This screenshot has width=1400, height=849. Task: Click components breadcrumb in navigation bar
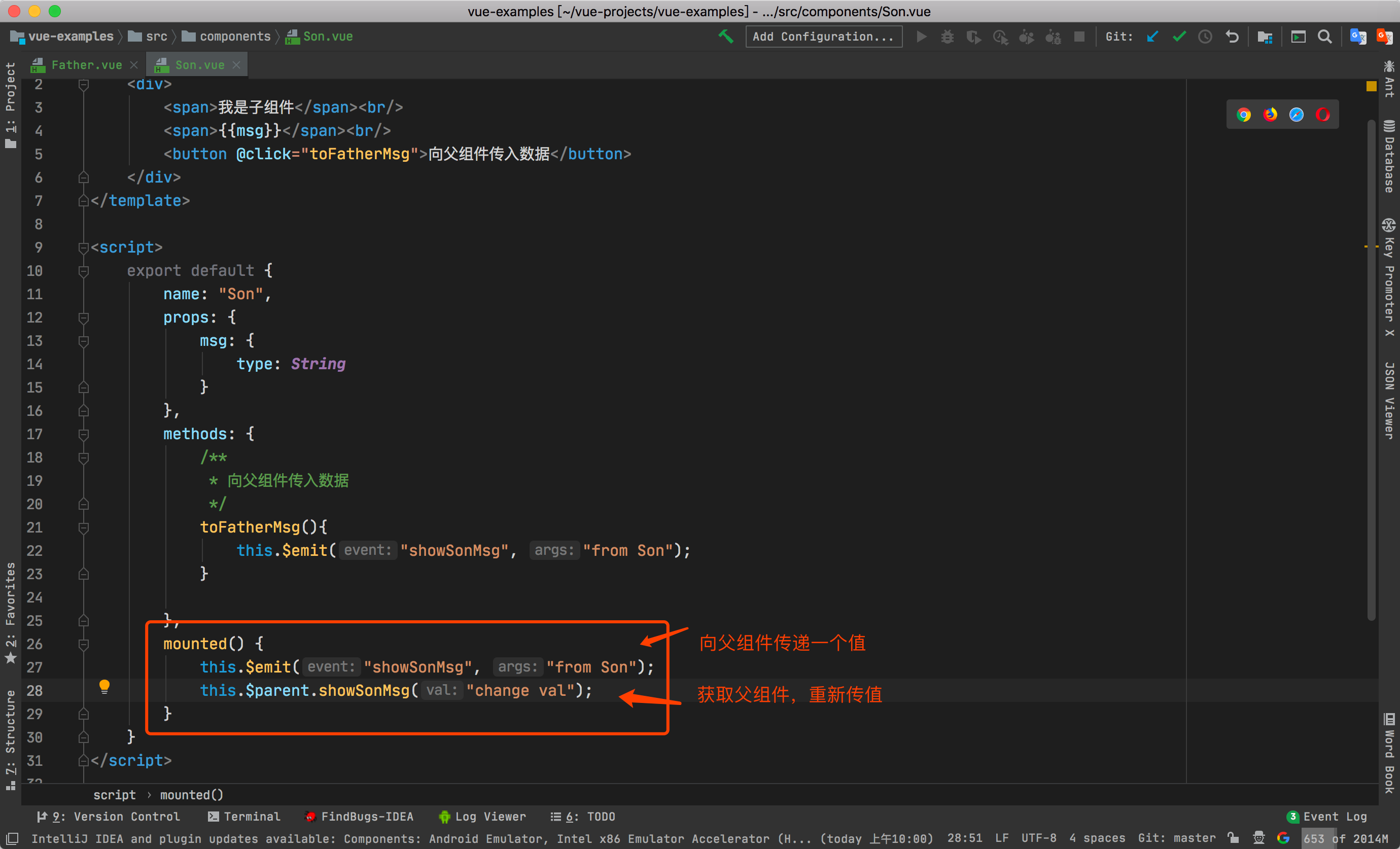tap(226, 37)
